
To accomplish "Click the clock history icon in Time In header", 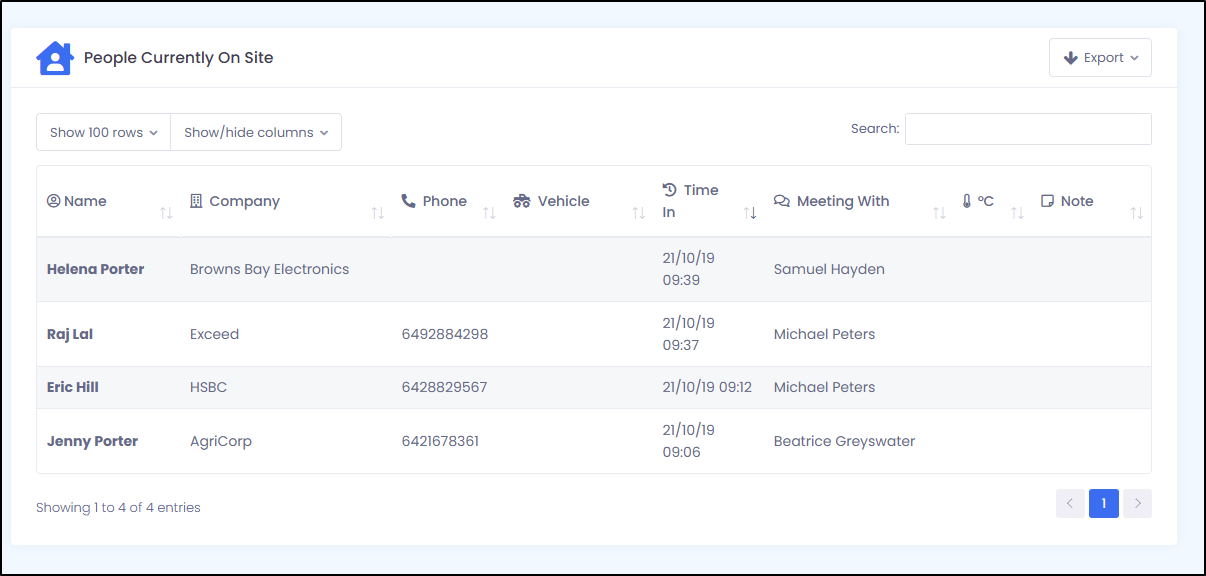I will coord(670,190).
